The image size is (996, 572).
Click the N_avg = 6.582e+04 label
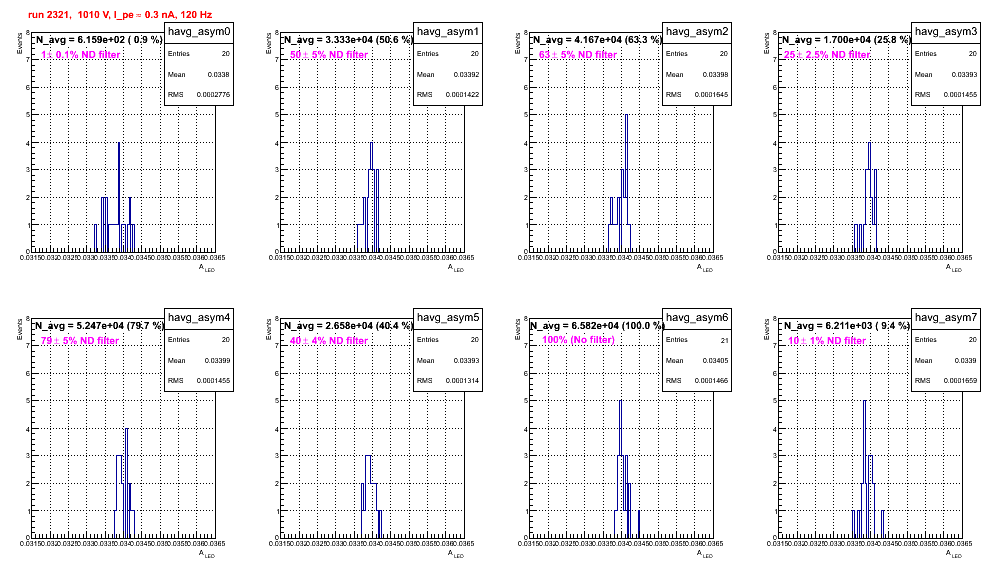(x=596, y=326)
